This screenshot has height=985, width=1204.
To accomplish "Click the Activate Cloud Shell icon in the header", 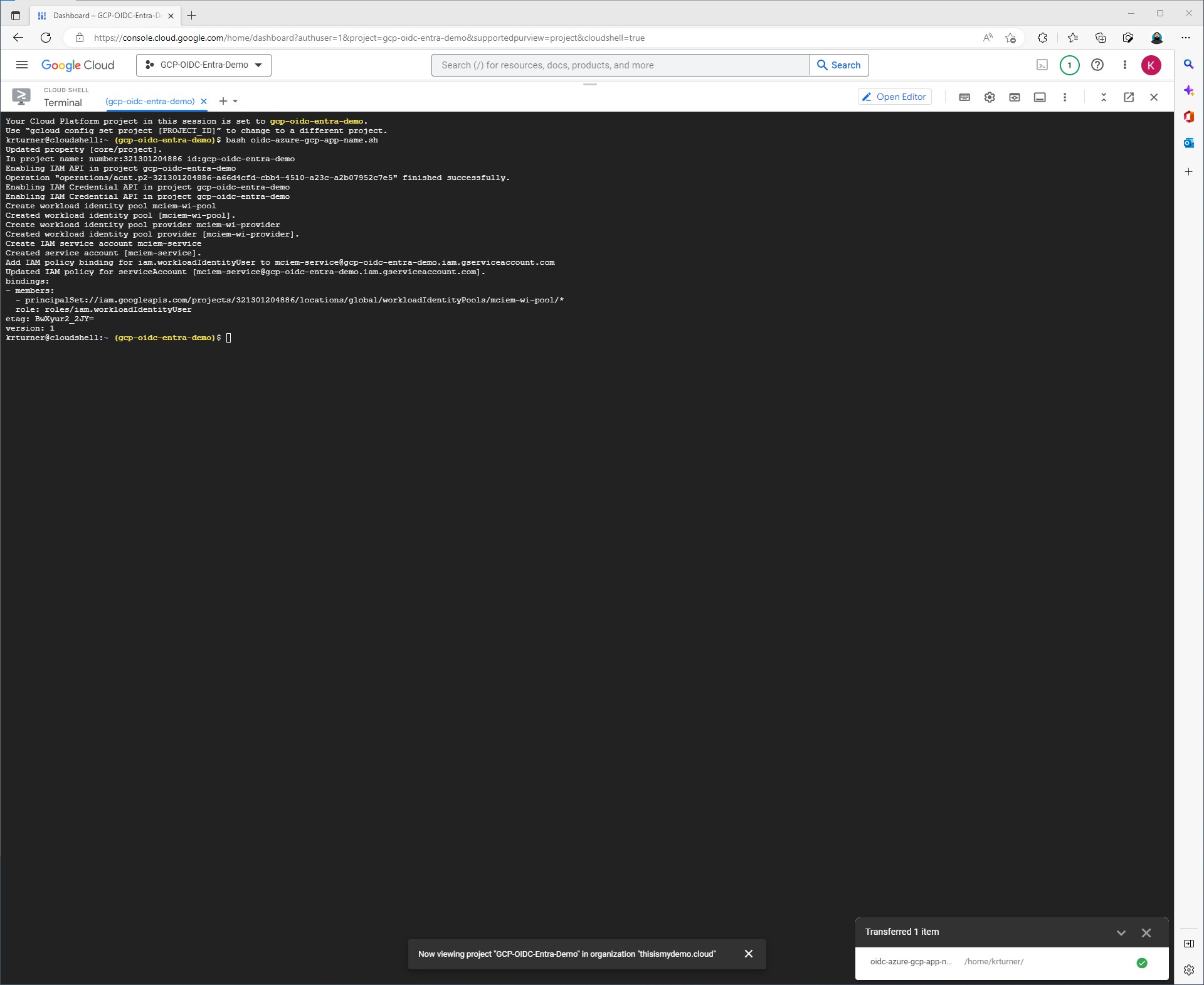I will point(1042,65).
